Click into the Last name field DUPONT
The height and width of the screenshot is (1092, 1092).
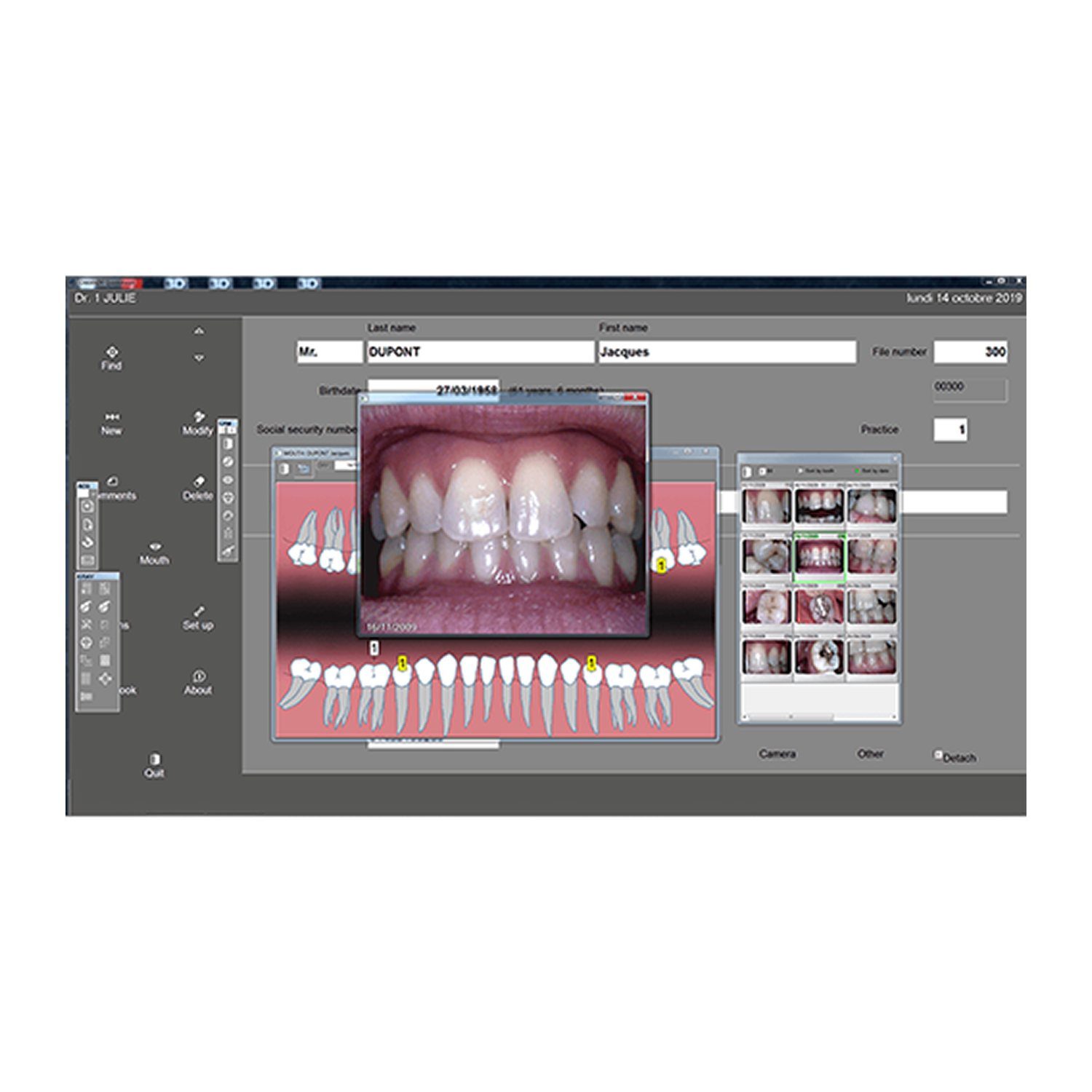click(x=480, y=352)
